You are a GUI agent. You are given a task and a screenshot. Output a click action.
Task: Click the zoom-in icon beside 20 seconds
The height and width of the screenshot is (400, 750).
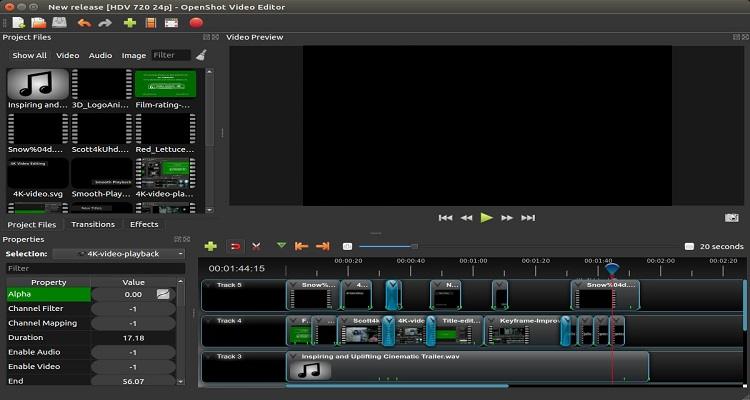tap(689, 246)
